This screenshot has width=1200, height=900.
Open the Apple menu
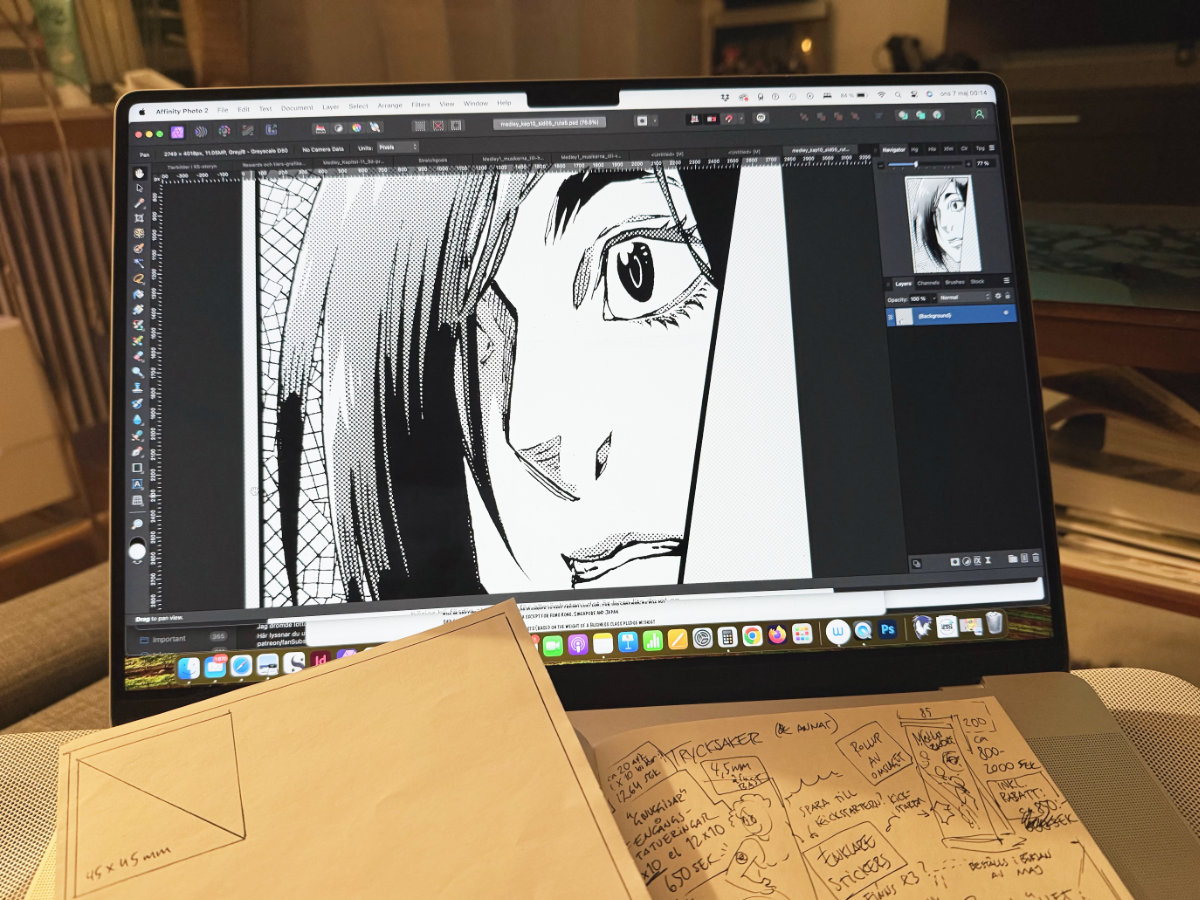(142, 112)
